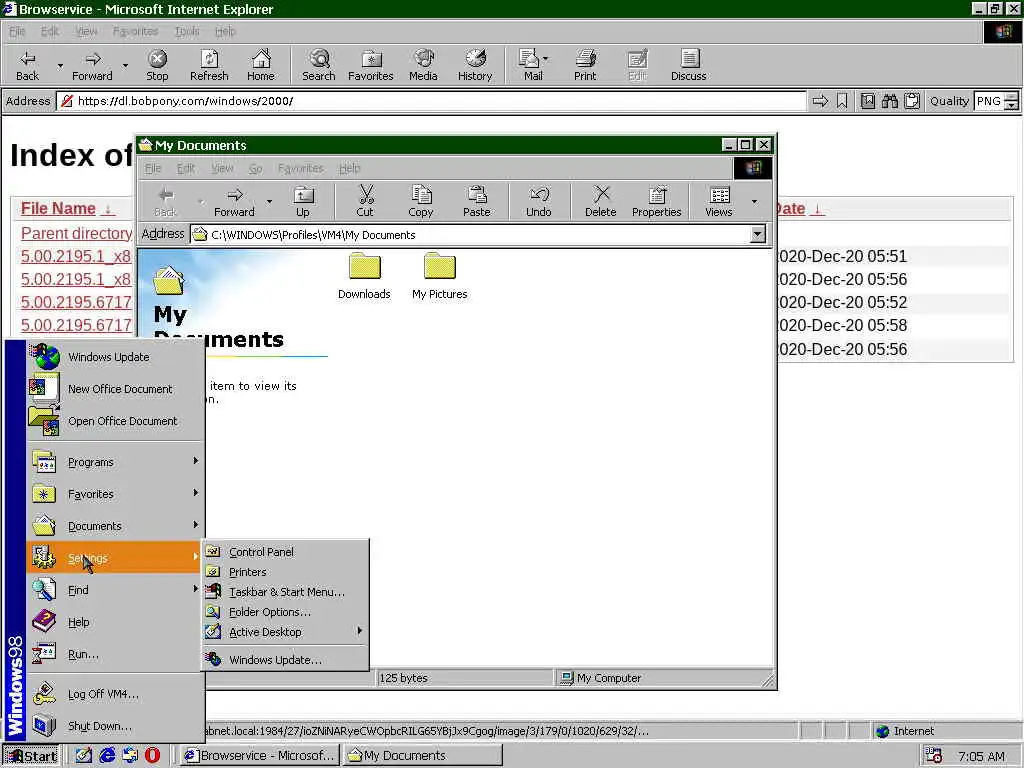Open Control Panel from Settings submenu
This screenshot has height=768, width=1024.
click(x=285, y=552)
